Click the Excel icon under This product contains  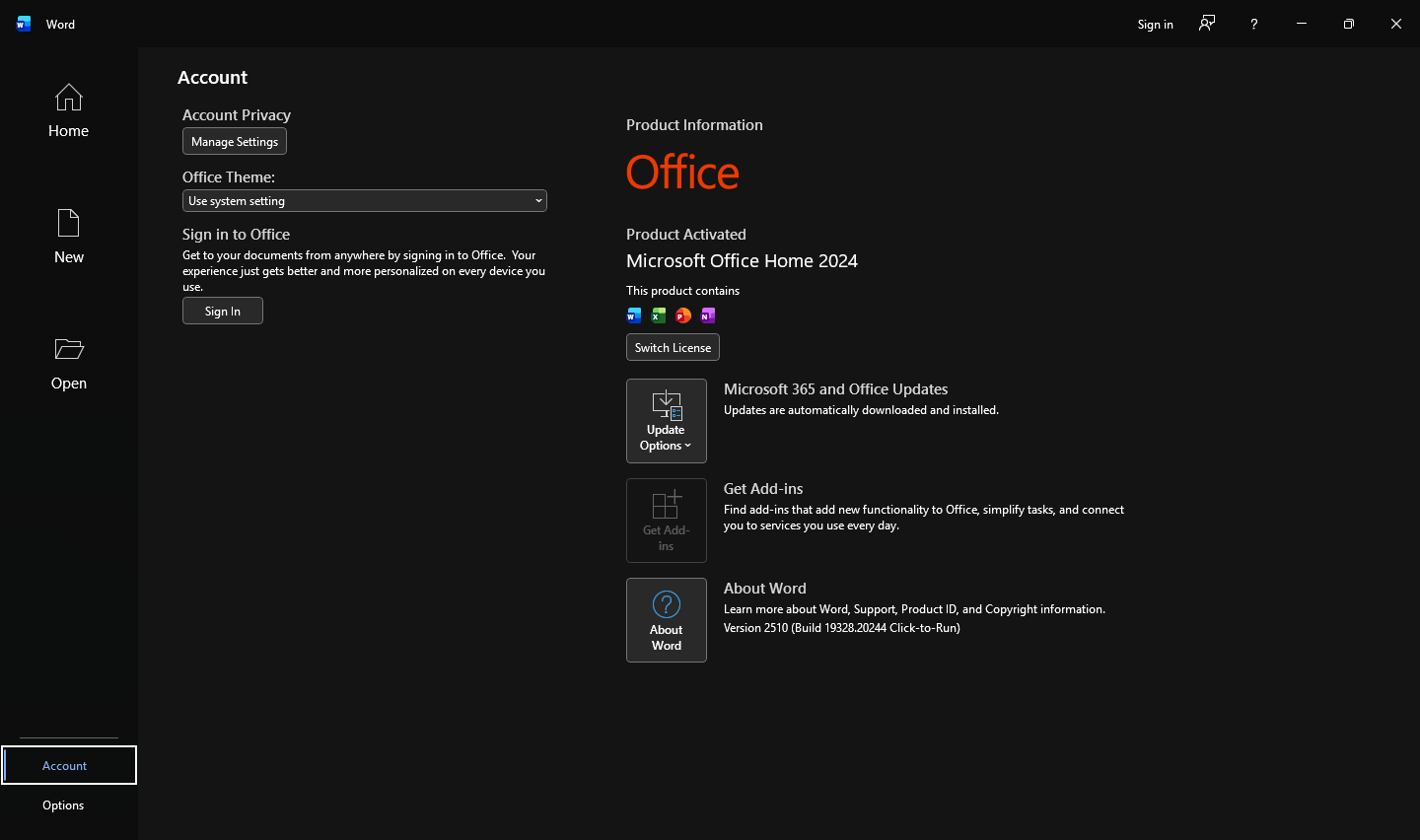659,315
